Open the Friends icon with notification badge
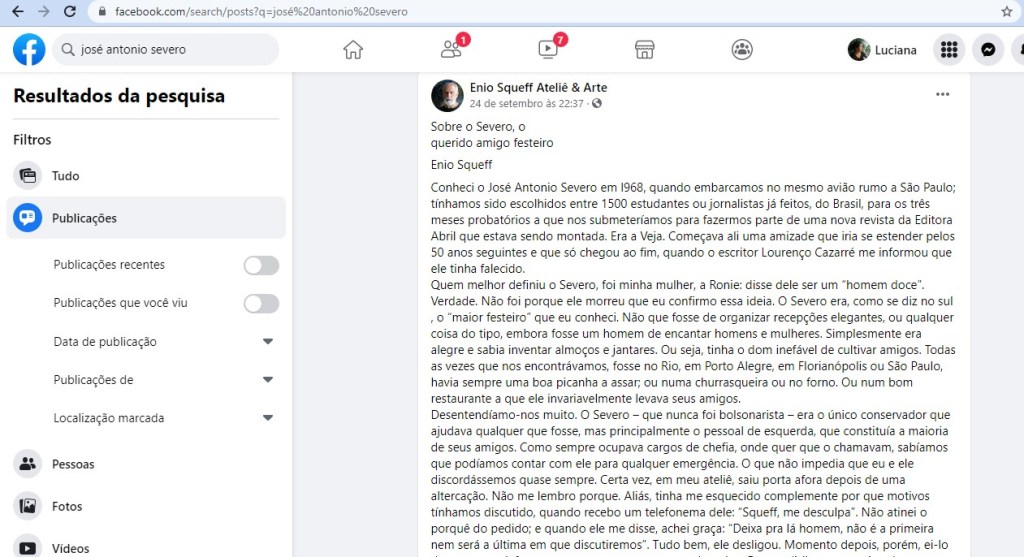This screenshot has width=1024, height=557. pyautogui.click(x=452, y=48)
